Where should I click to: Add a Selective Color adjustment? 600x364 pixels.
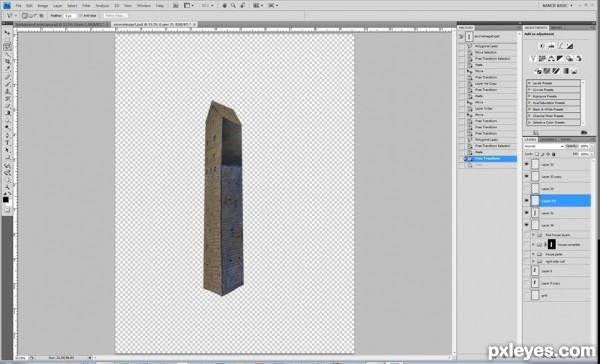575,71
